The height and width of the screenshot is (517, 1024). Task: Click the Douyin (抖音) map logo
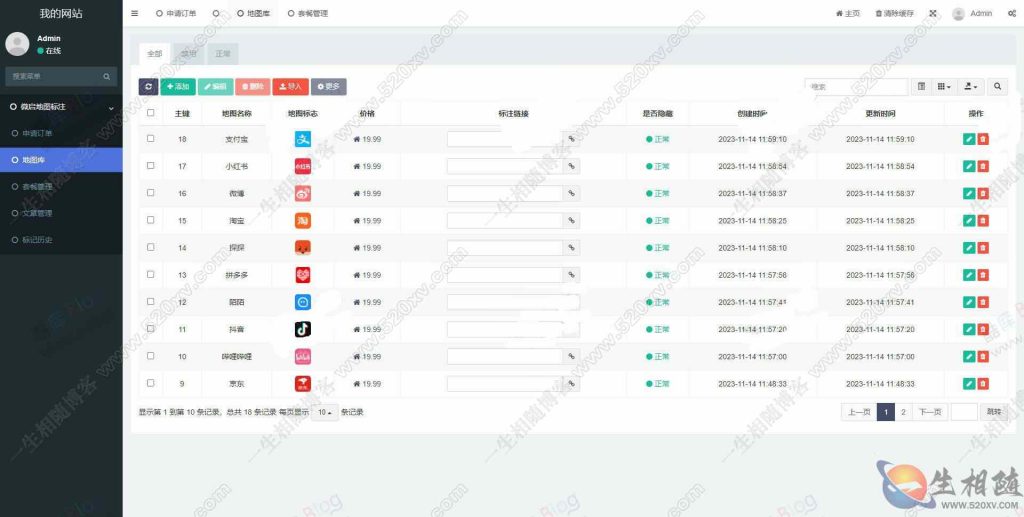[x=302, y=329]
